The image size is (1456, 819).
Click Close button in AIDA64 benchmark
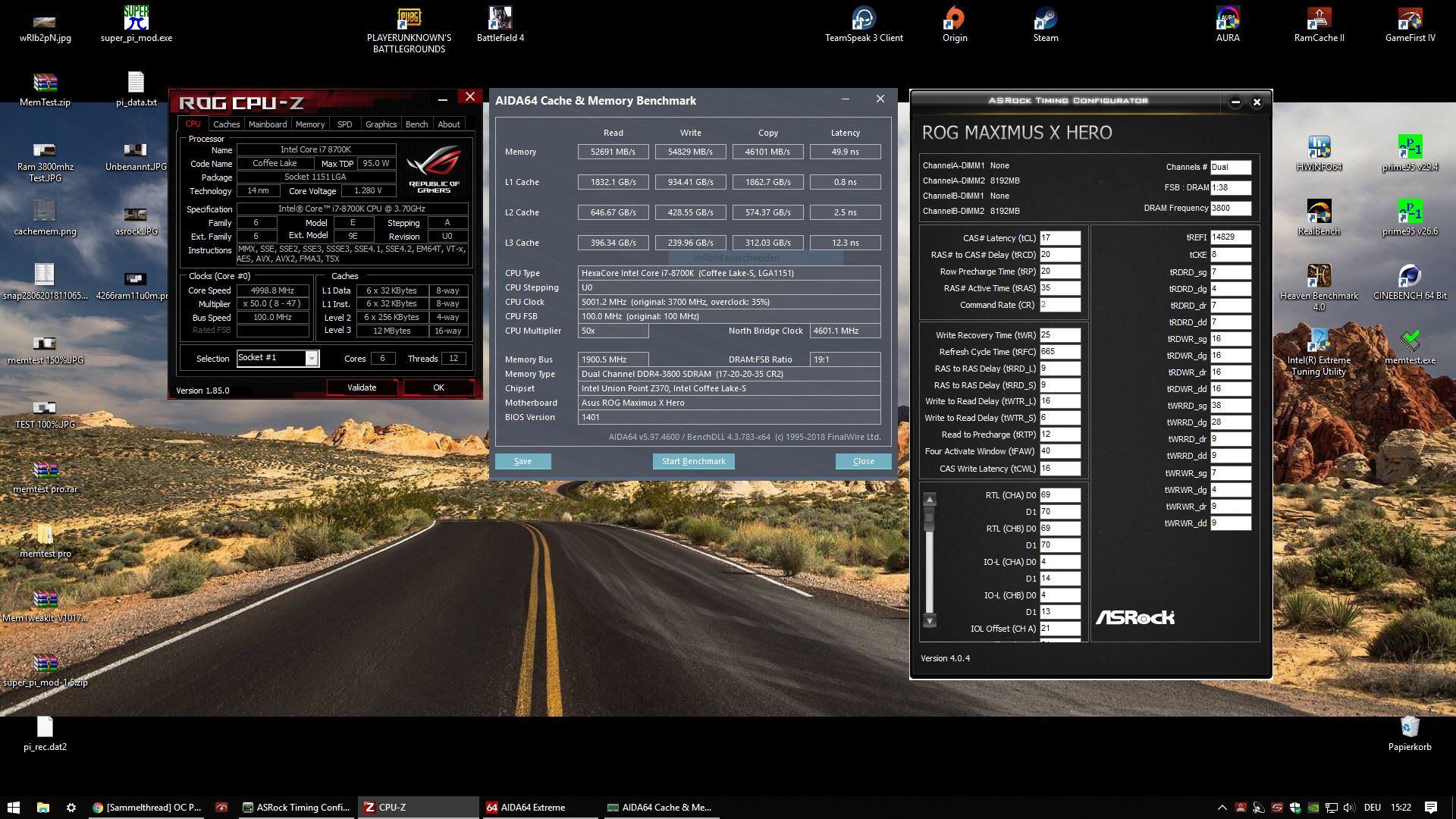pyautogui.click(x=863, y=461)
